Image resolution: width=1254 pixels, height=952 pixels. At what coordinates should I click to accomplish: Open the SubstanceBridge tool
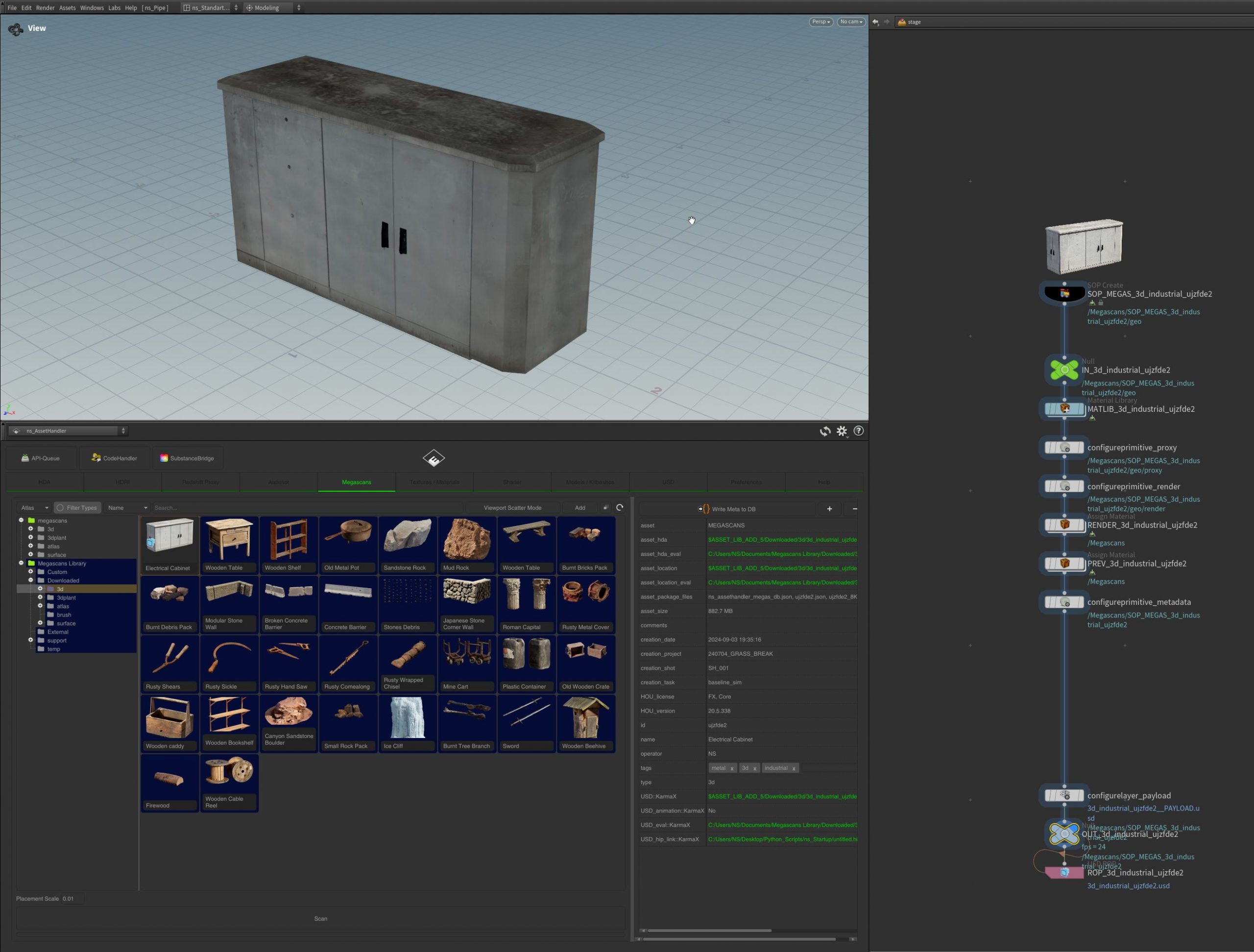point(187,458)
